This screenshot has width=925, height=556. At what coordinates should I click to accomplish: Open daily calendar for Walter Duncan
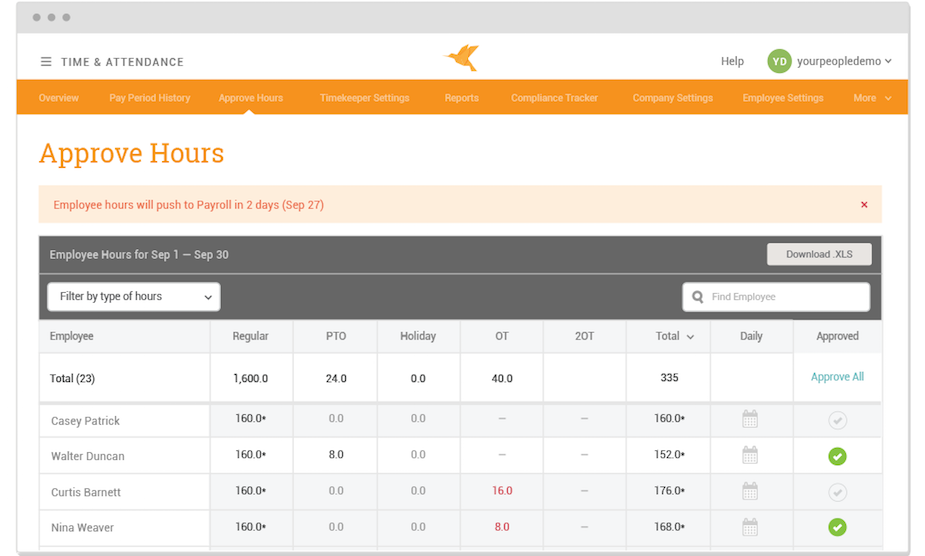(750, 455)
